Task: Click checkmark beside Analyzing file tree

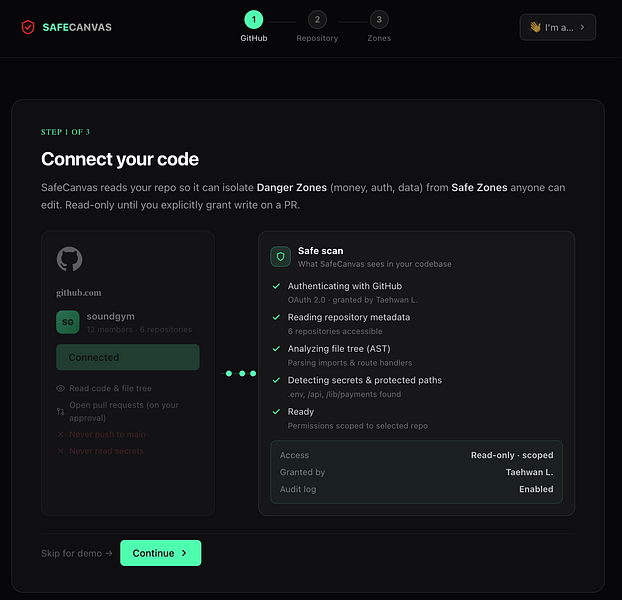Action: (276, 349)
